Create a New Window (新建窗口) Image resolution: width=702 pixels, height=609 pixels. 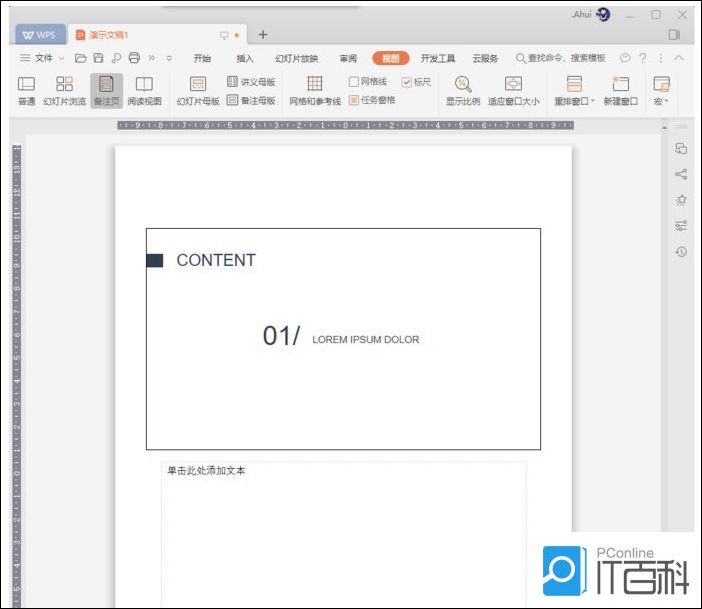621,91
